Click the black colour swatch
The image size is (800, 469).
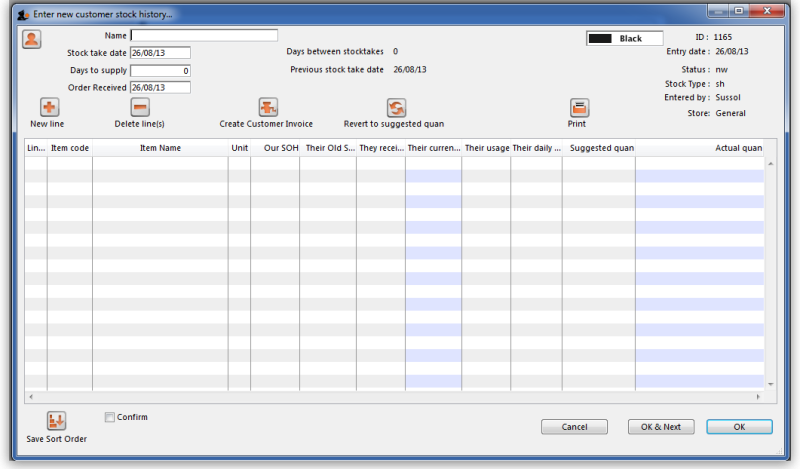coord(600,38)
